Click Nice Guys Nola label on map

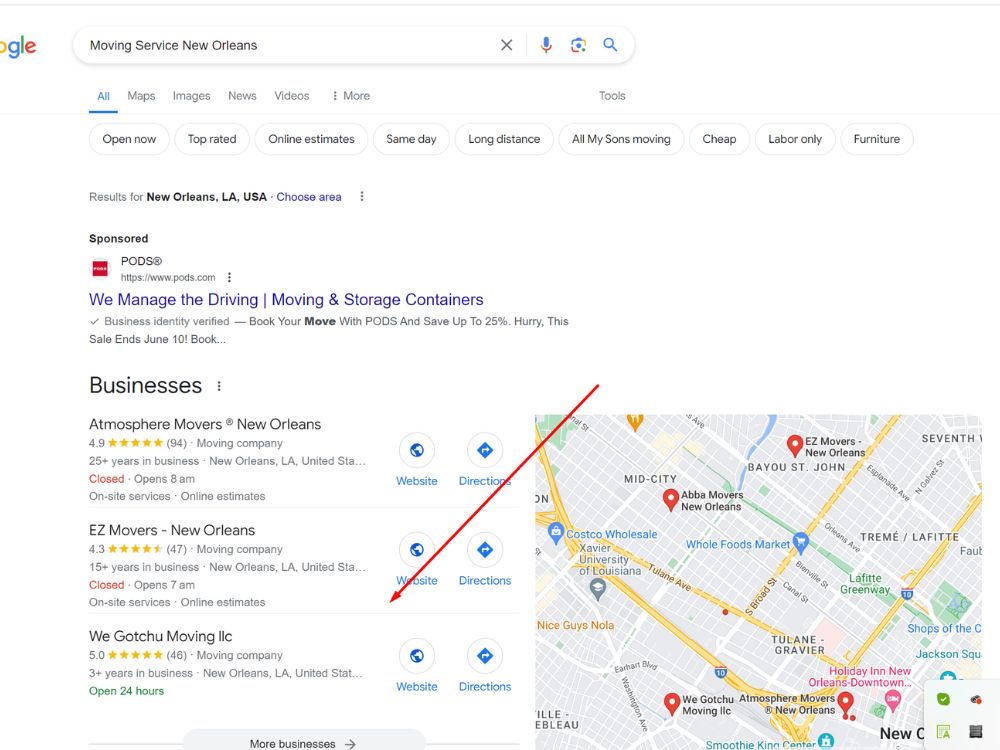click(x=575, y=626)
